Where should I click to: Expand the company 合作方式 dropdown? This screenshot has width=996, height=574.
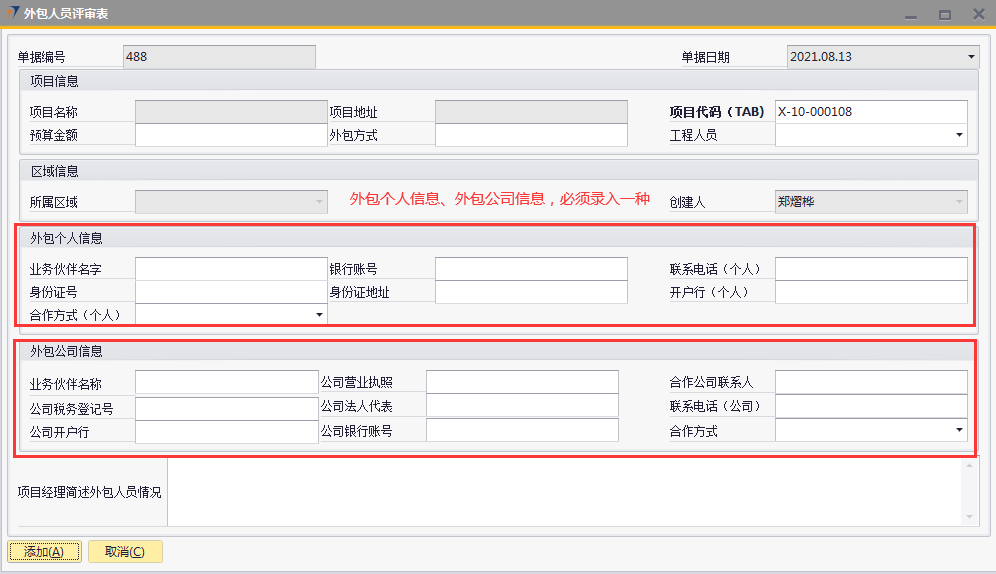(959, 430)
